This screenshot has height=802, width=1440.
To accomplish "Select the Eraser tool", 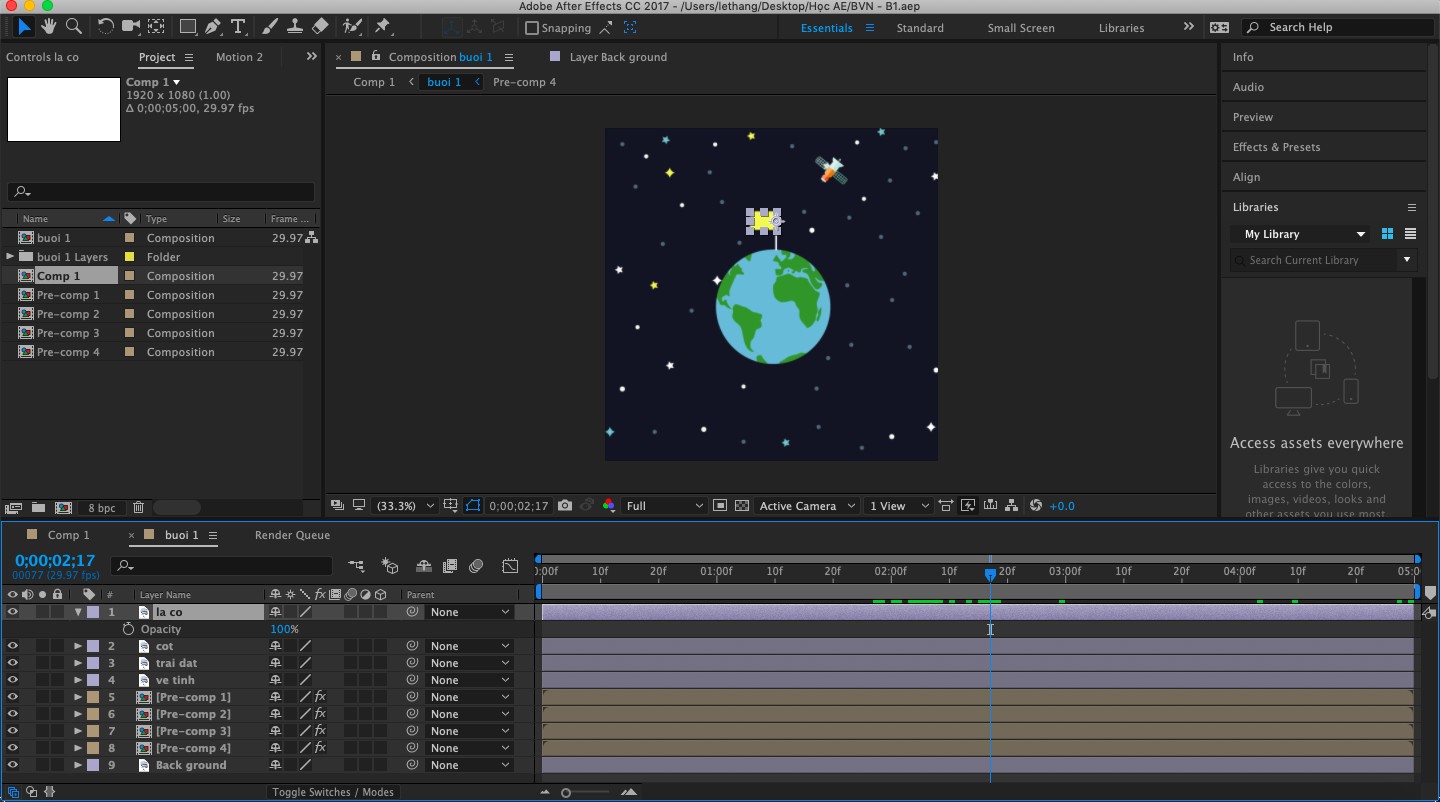I will coord(320,27).
